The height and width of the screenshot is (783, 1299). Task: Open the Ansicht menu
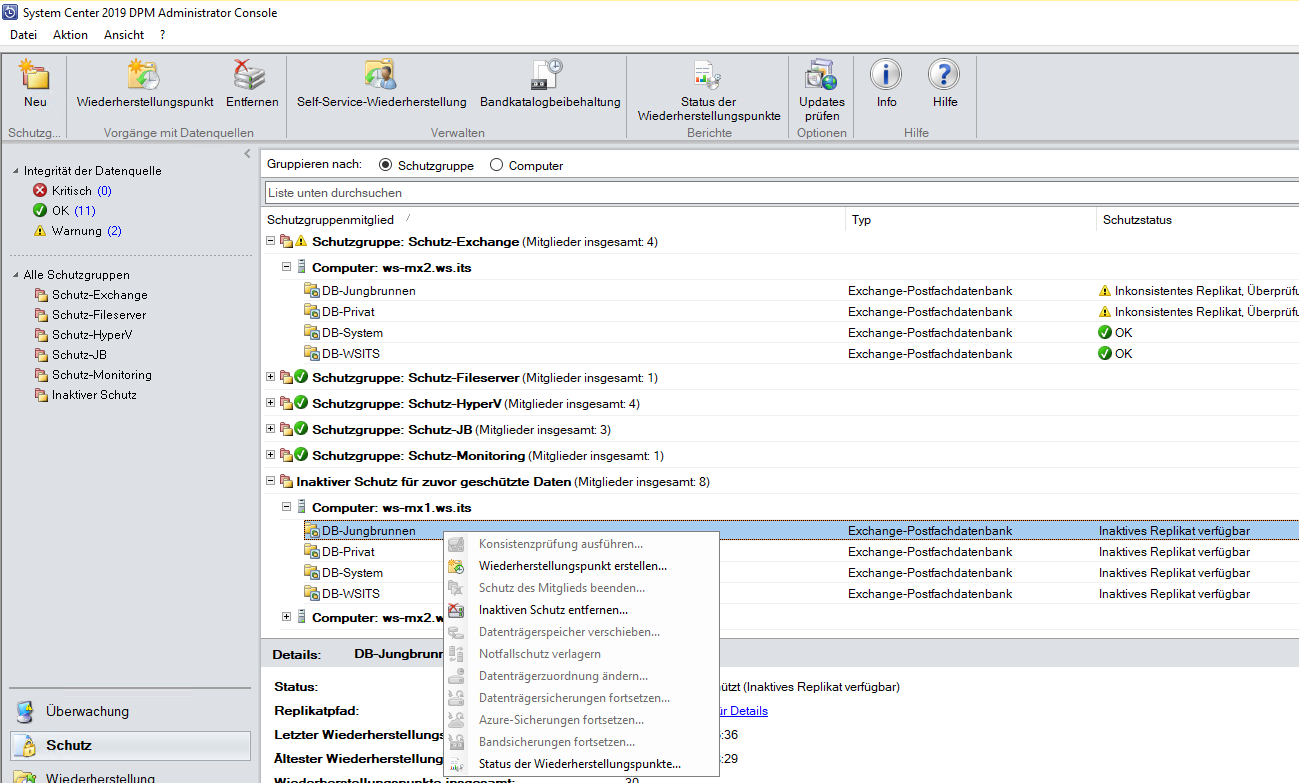124,35
